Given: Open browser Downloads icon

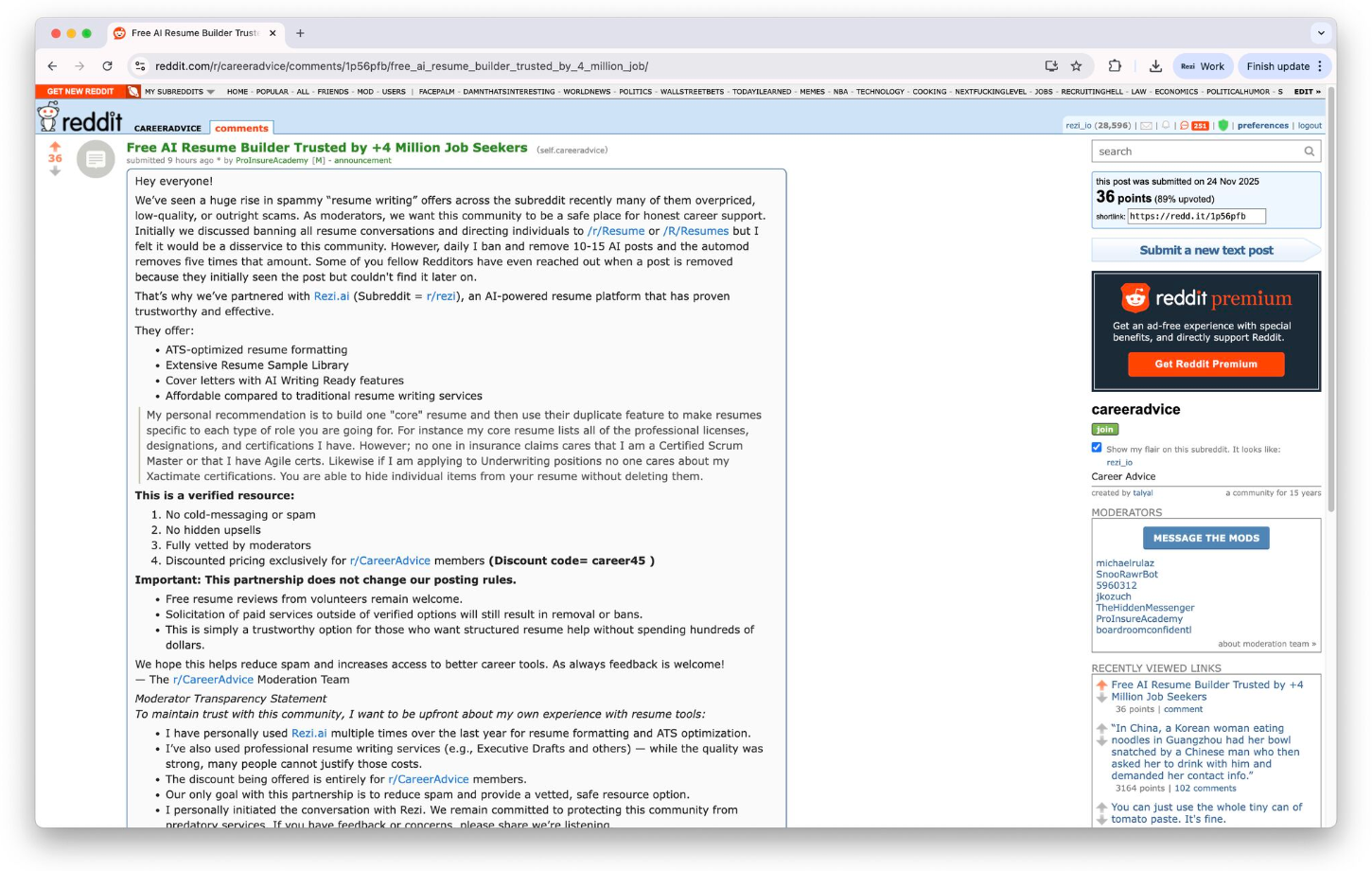Looking at the screenshot, I should point(1155,66).
